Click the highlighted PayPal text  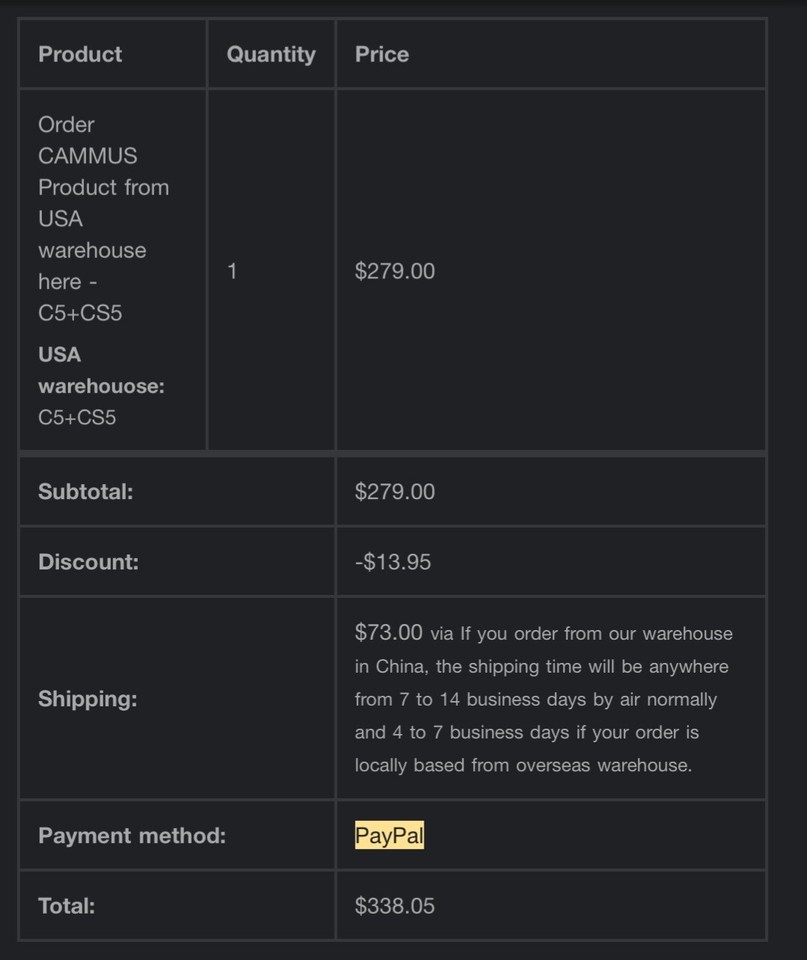(389, 835)
